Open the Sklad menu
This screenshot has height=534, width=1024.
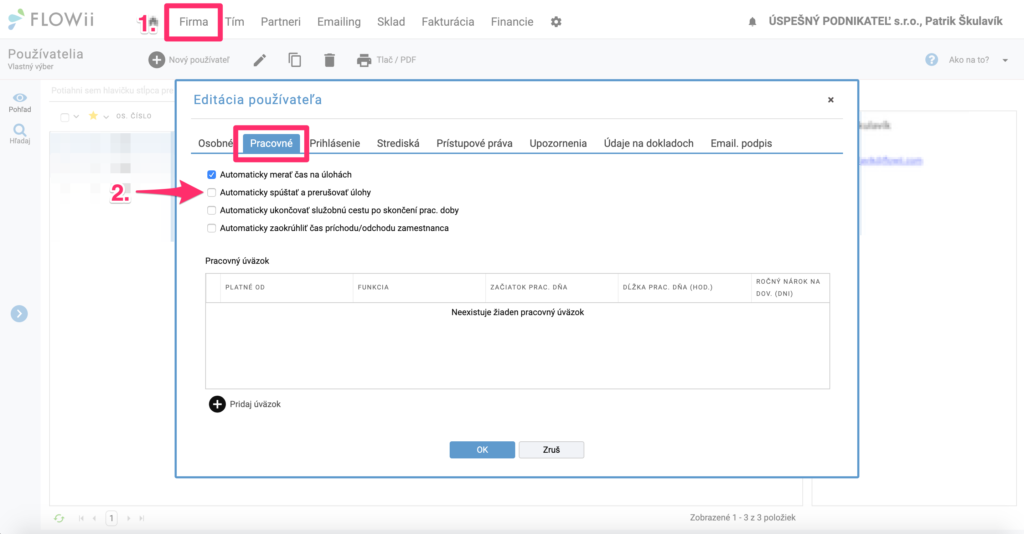tap(391, 22)
